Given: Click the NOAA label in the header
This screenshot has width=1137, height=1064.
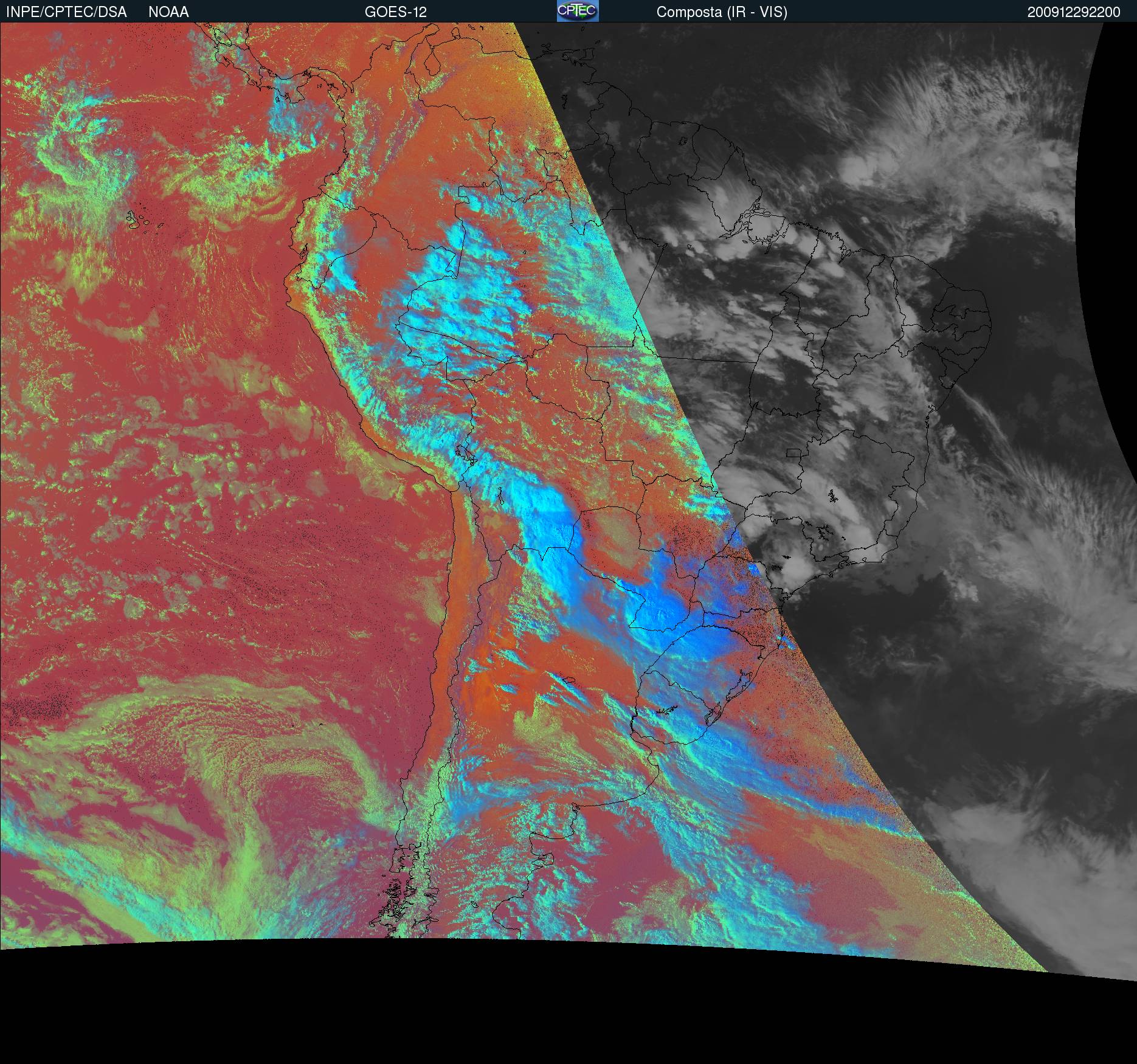Looking at the screenshot, I should coord(168,12).
